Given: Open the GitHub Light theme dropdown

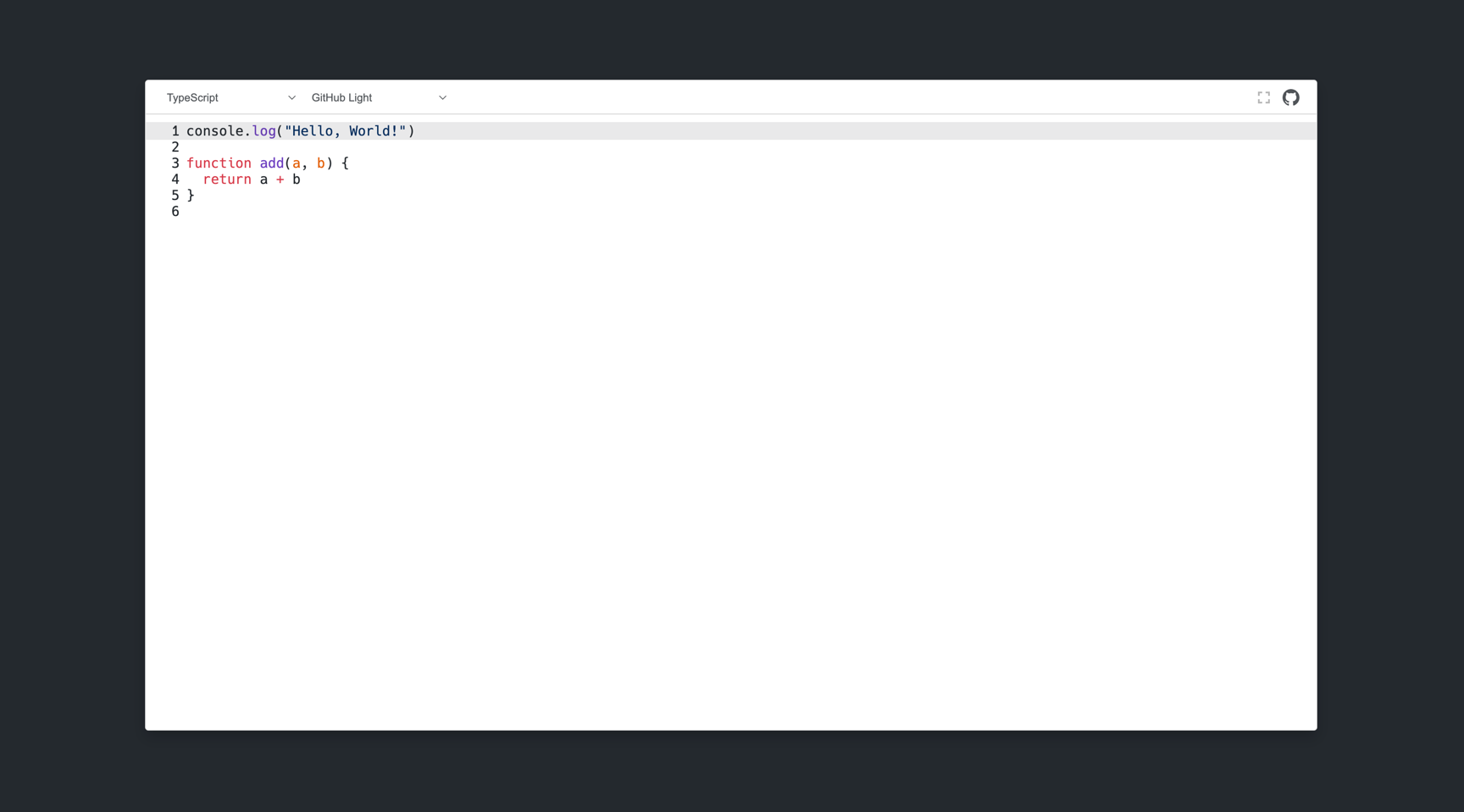Looking at the screenshot, I should pyautogui.click(x=378, y=97).
